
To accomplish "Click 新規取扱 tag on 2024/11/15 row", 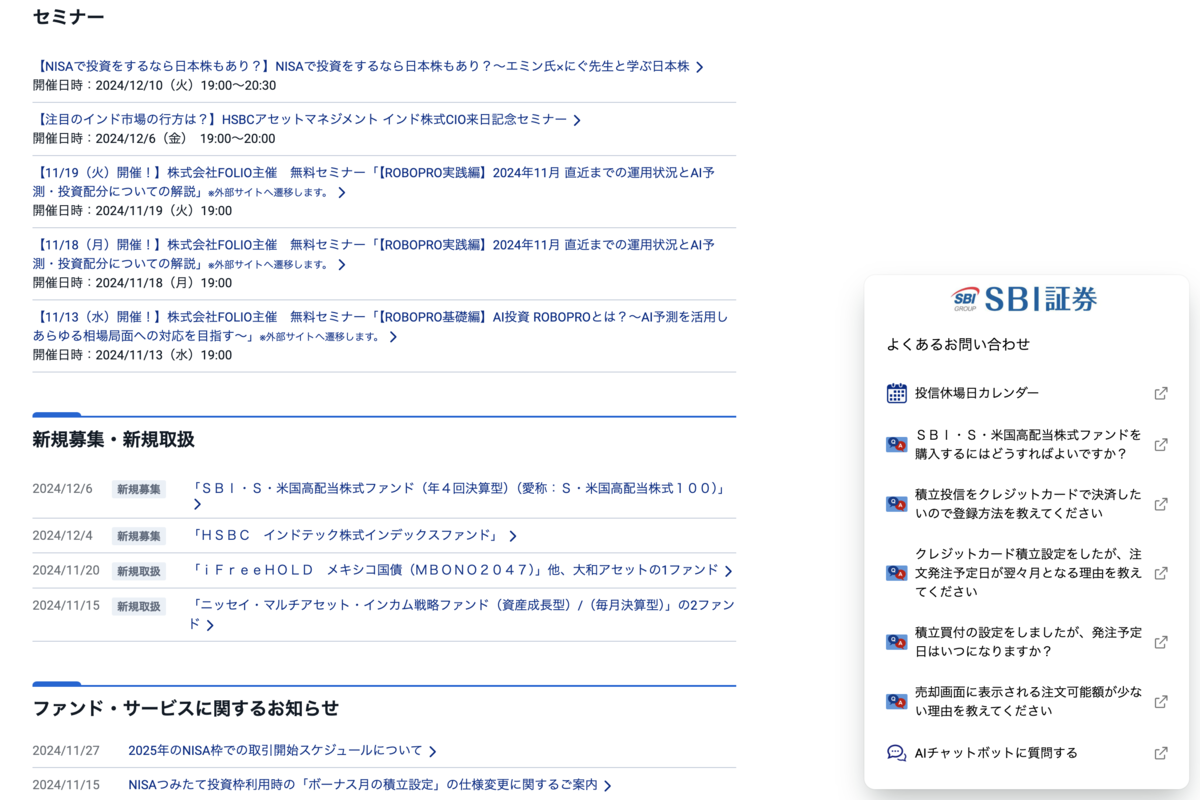I will tap(139, 606).
